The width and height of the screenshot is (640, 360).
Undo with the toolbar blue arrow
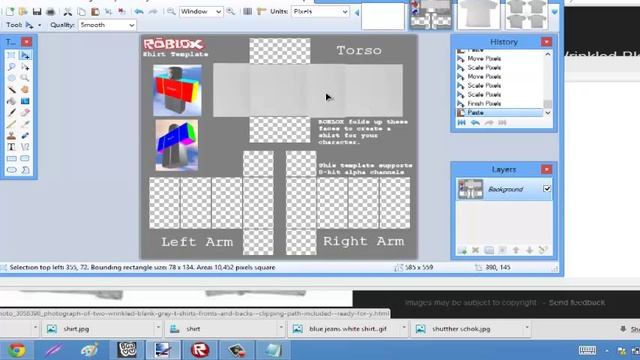point(139,11)
